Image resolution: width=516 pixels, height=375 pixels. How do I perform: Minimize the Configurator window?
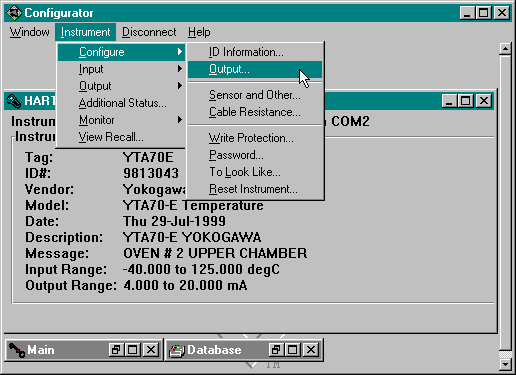[467, 13]
